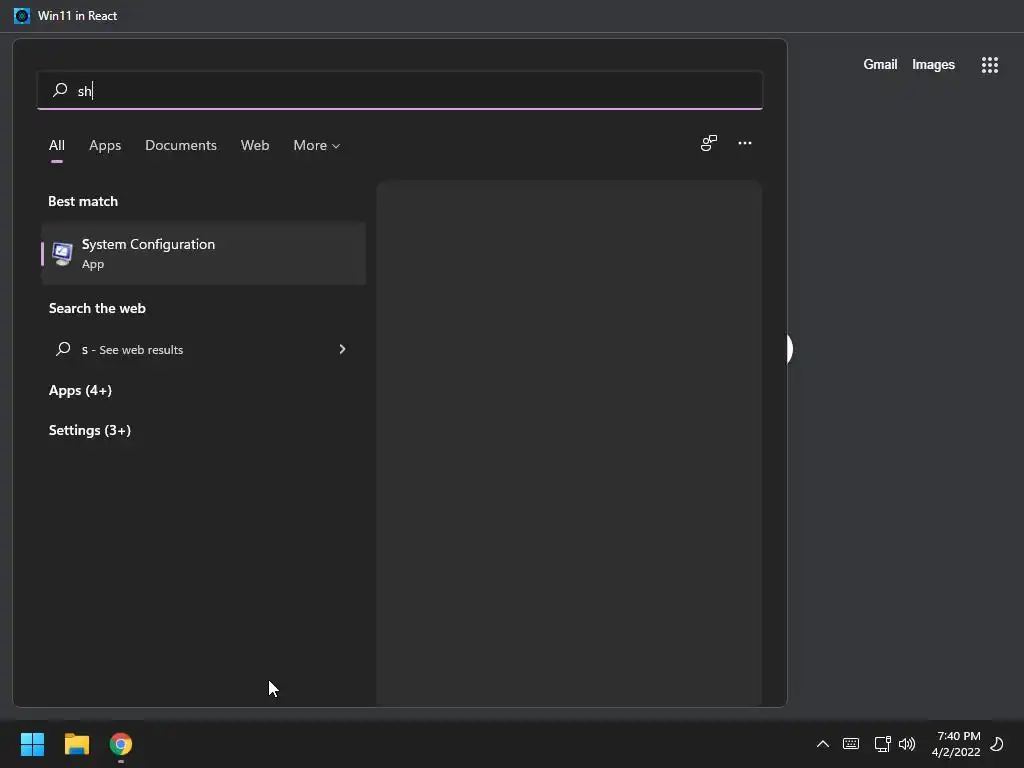Open the volume speaker tray icon

[907, 744]
